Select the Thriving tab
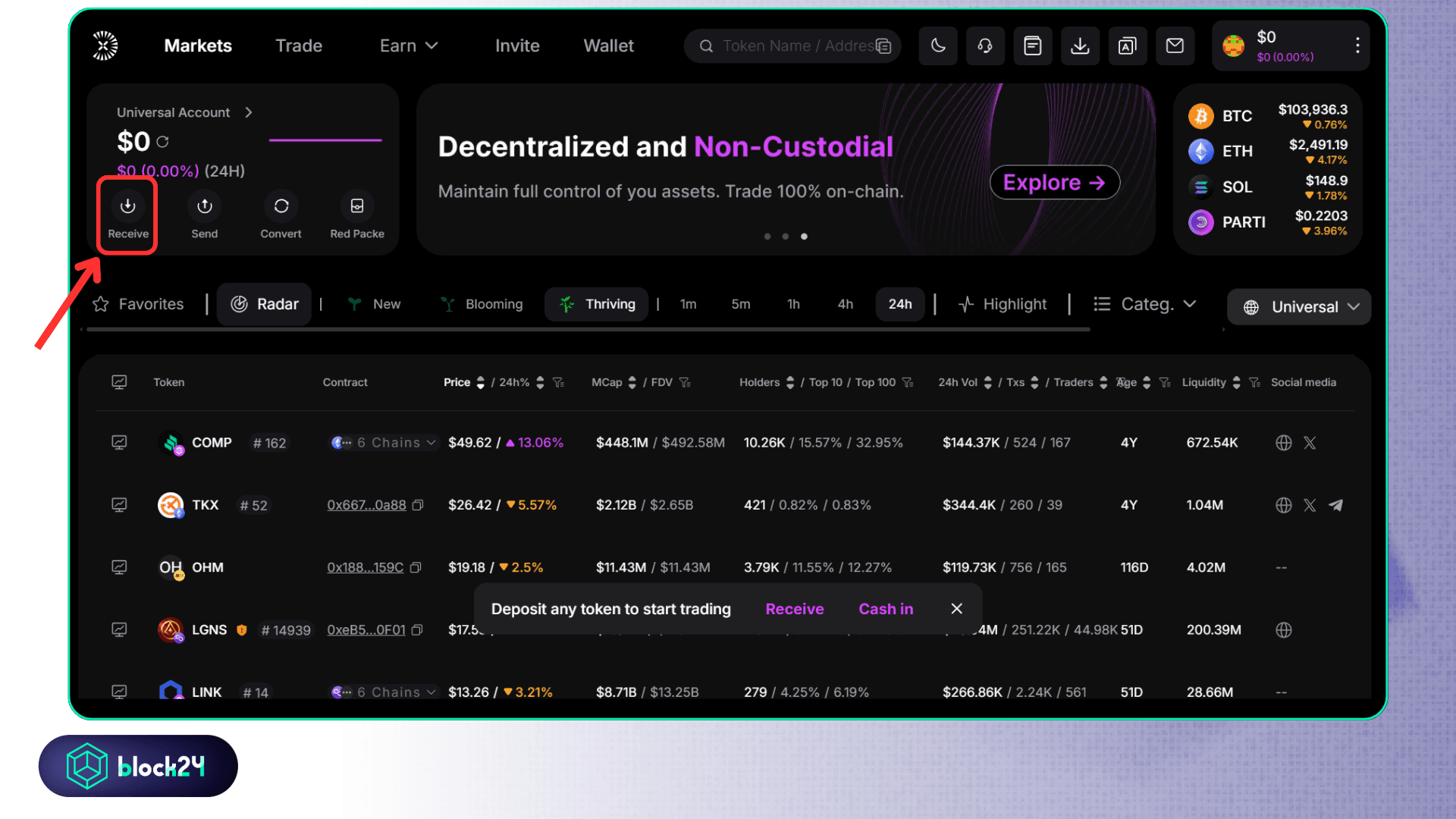Viewport: 1456px width, 819px height. click(x=597, y=304)
